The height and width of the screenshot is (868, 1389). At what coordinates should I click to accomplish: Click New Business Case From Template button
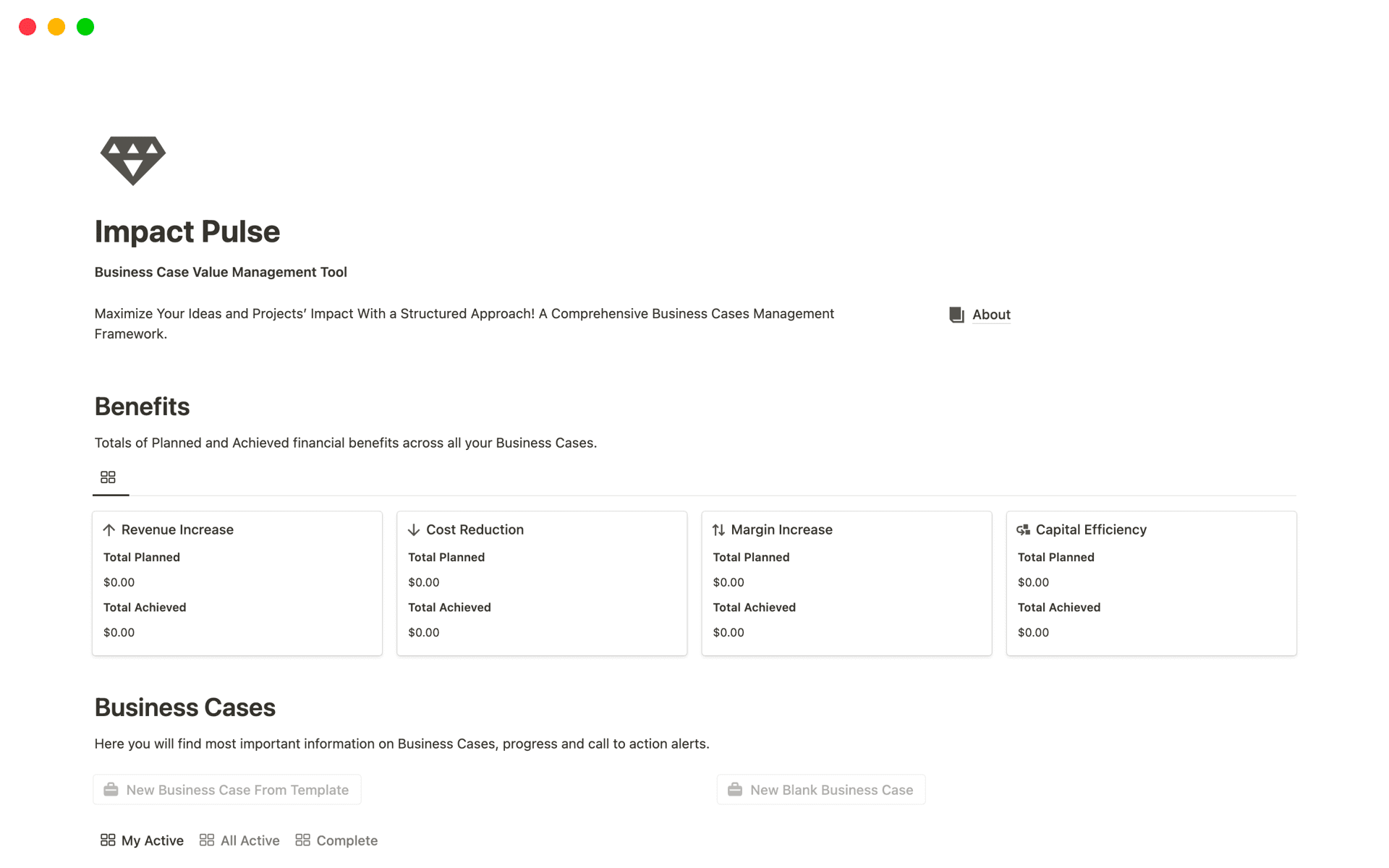click(227, 790)
